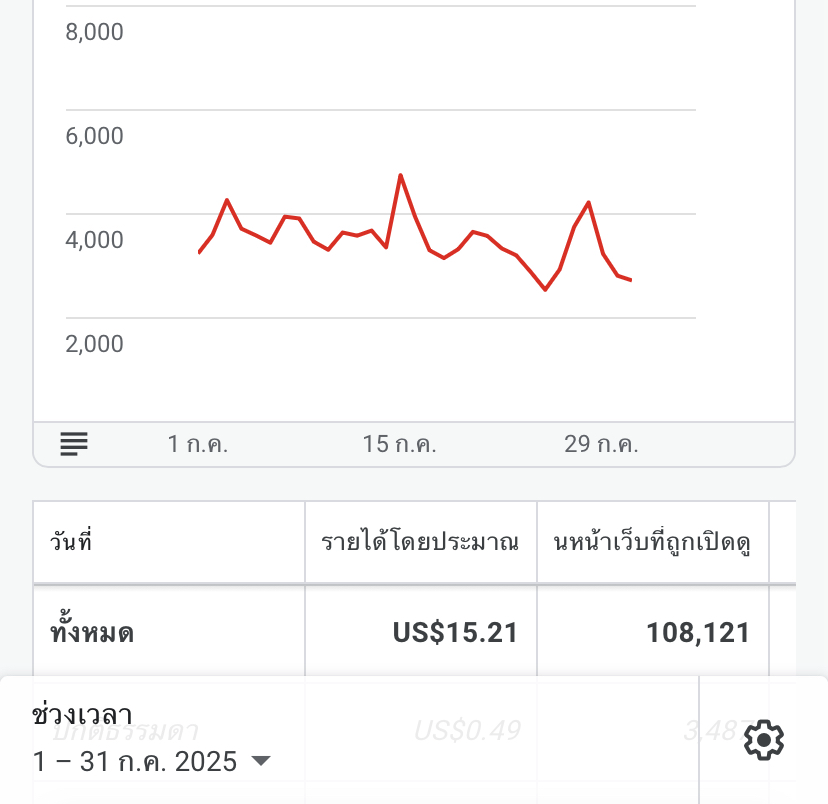Click the 29 ก.ค. axis date label
The image size is (828, 804).
tap(601, 444)
